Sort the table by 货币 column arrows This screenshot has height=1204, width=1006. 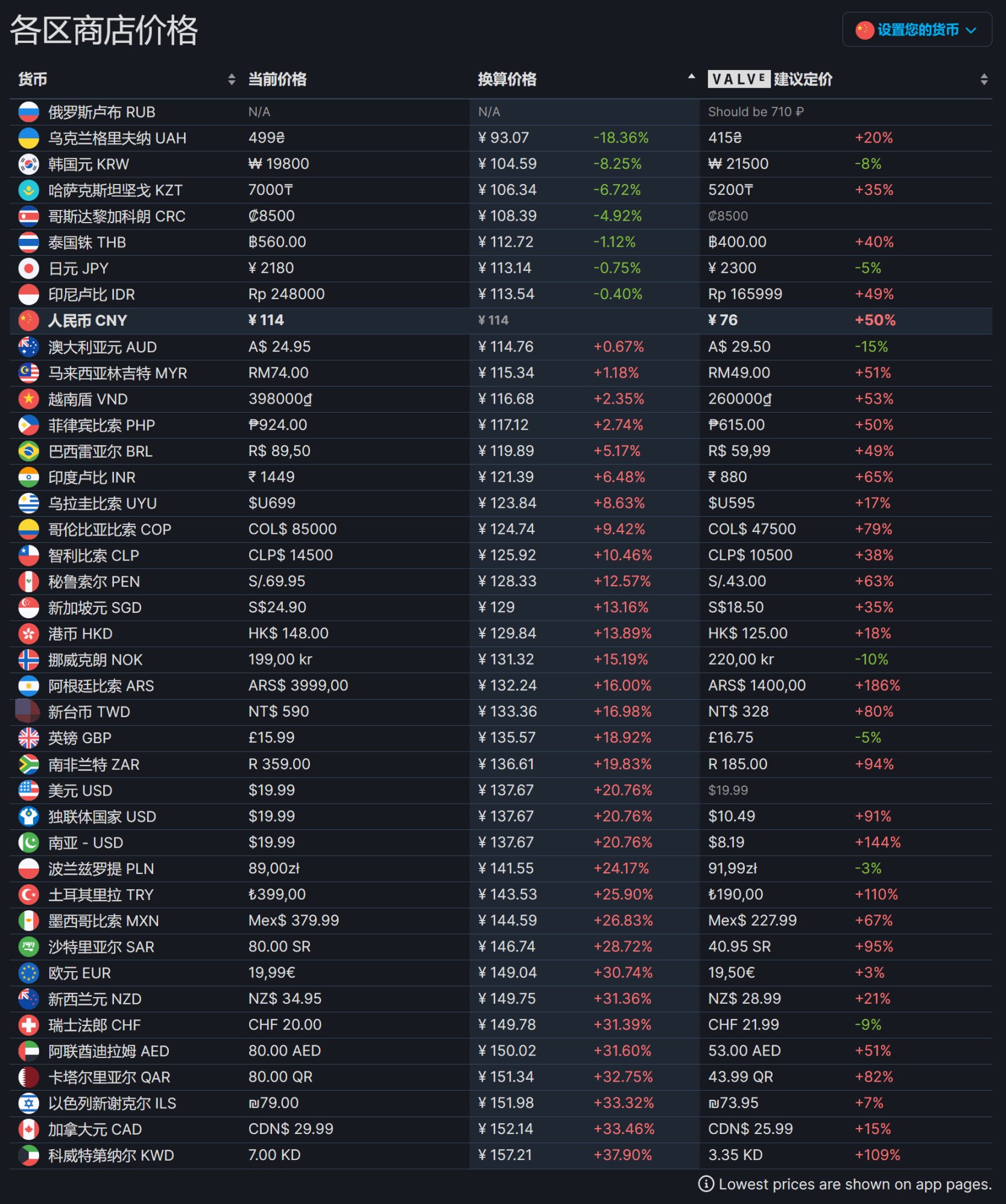pyautogui.click(x=232, y=79)
